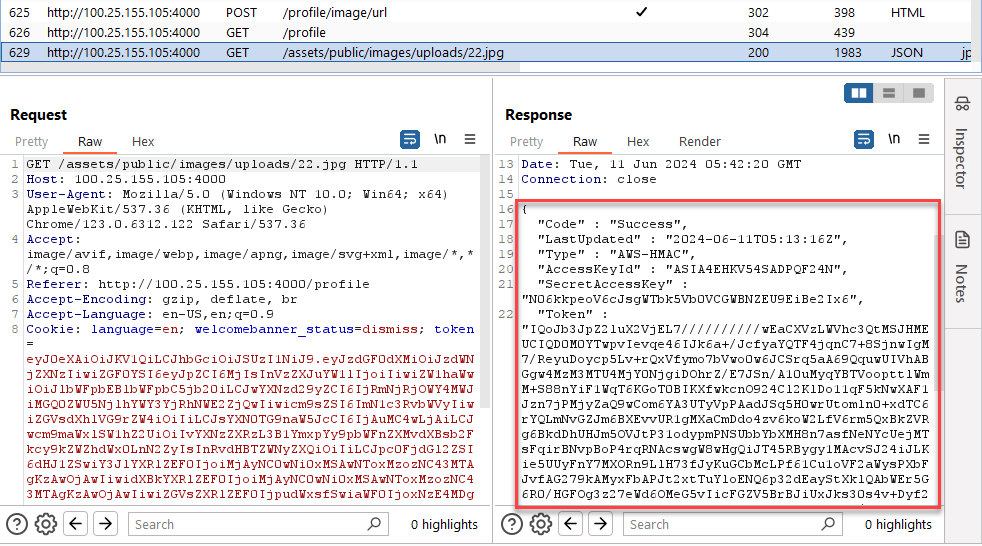Viewport: 982px width, 546px height.
Task: Expand Request search options via magnifier icon
Action: tap(373, 523)
